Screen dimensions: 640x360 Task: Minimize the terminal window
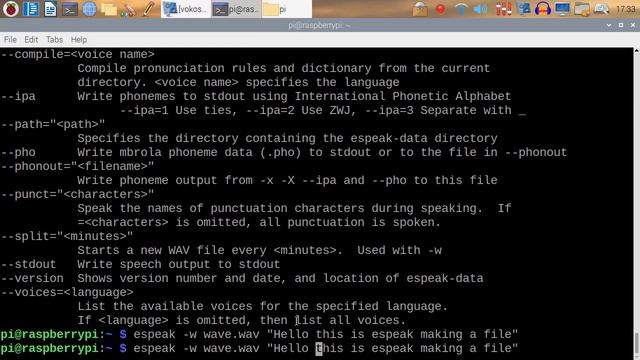609,25
